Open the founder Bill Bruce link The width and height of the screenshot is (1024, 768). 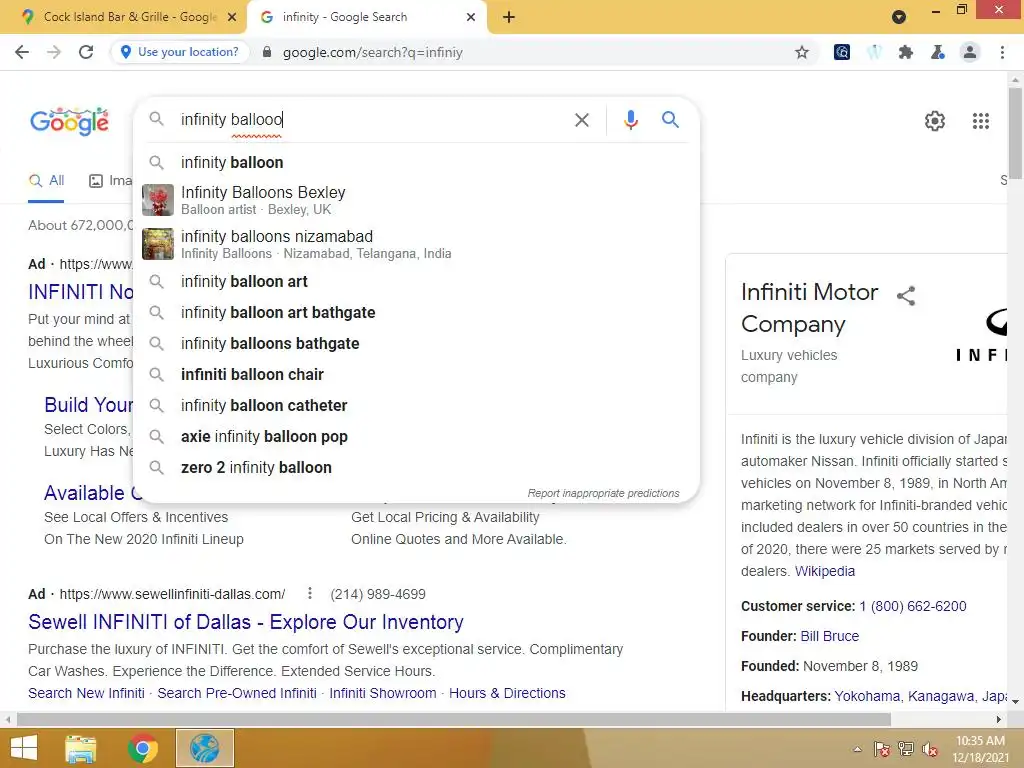[x=829, y=636]
